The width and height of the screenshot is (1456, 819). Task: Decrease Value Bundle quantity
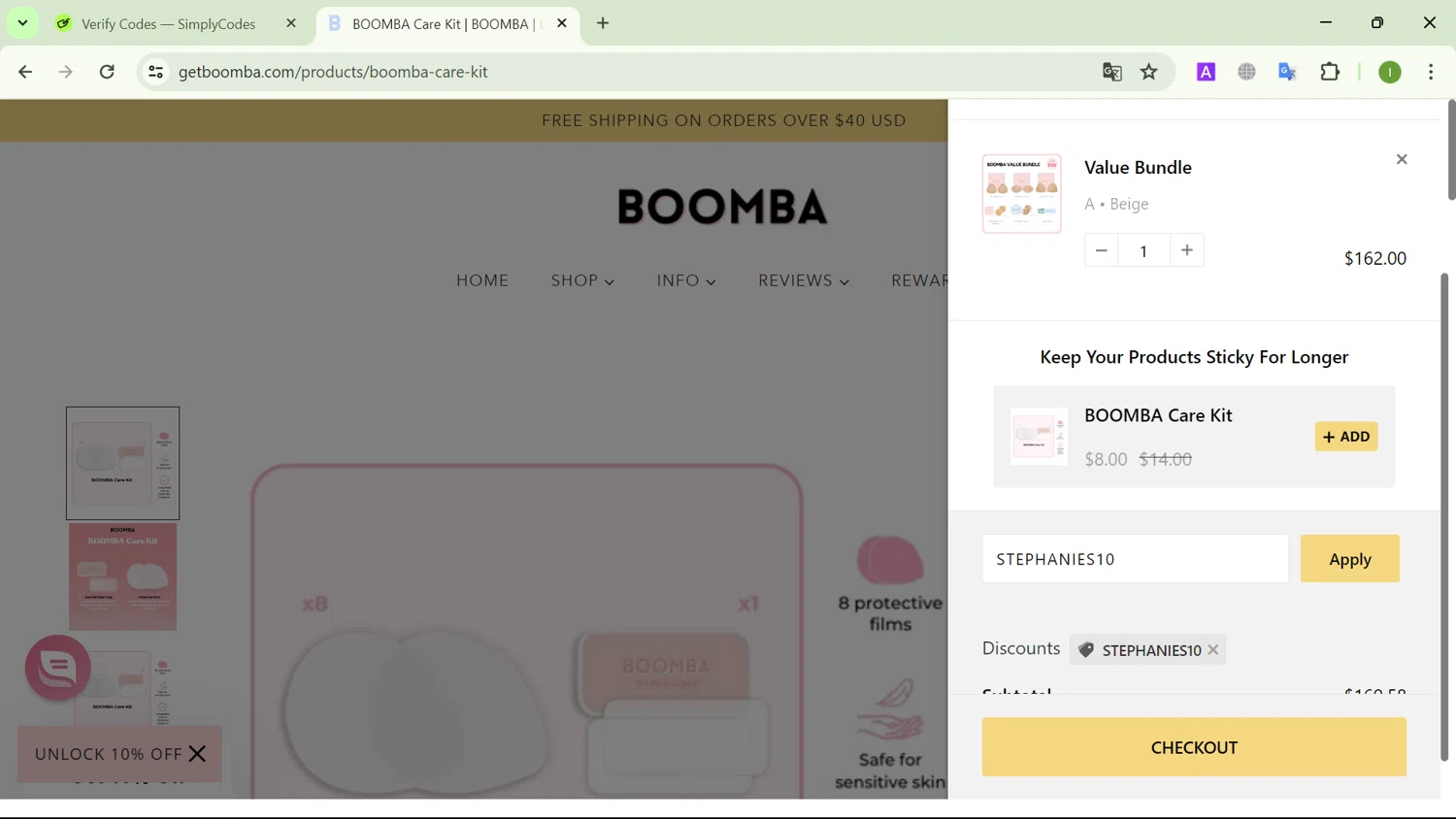coord(1102,250)
